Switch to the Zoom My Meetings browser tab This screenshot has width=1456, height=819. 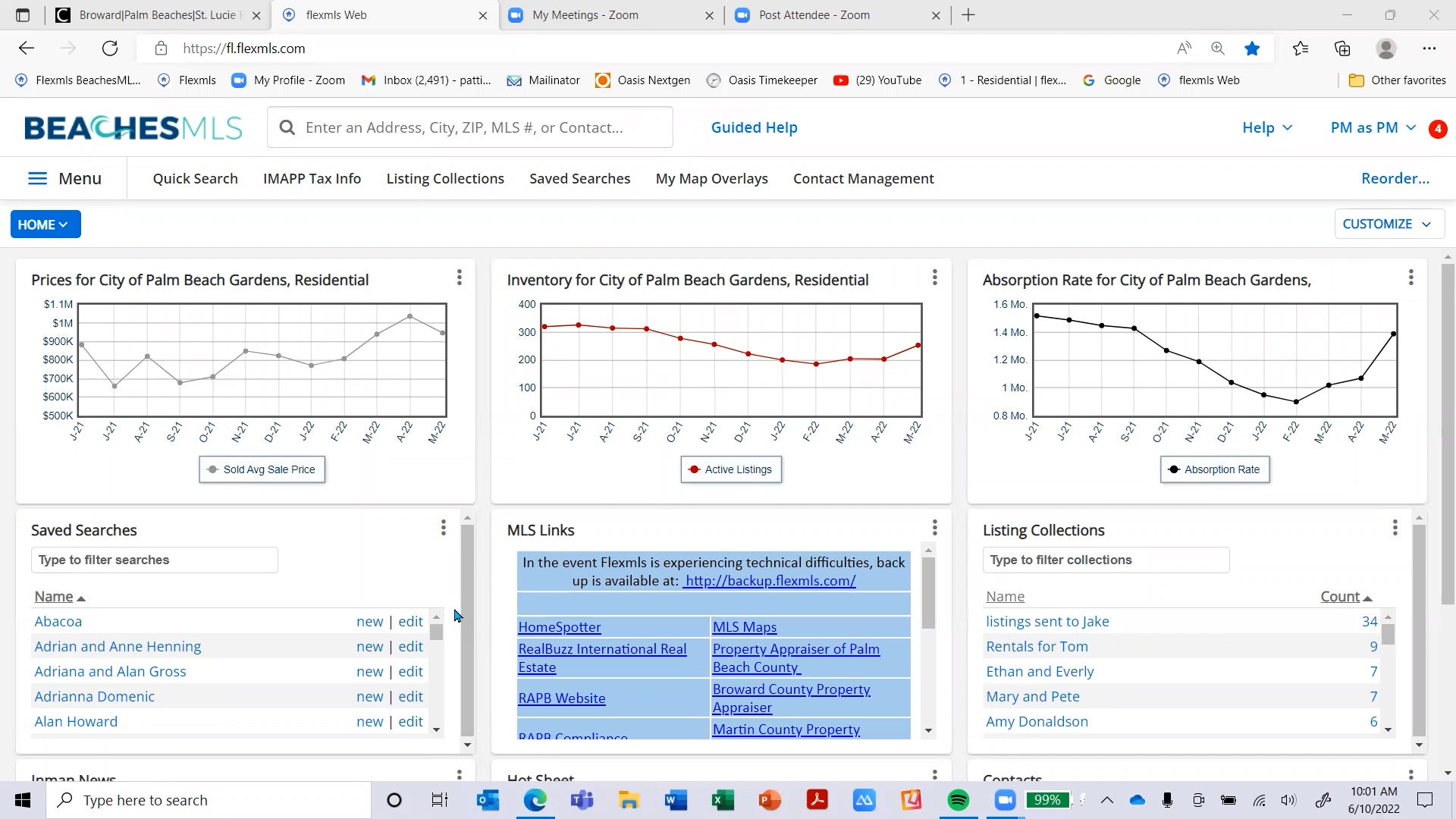(x=585, y=15)
